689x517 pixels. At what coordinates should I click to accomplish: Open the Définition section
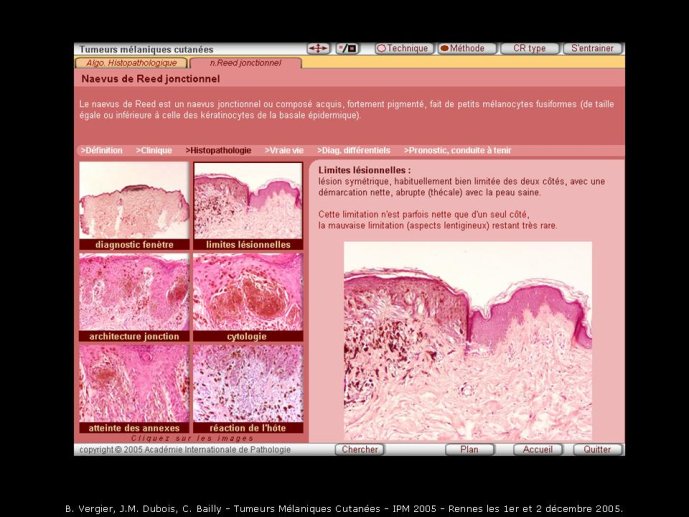coord(102,150)
